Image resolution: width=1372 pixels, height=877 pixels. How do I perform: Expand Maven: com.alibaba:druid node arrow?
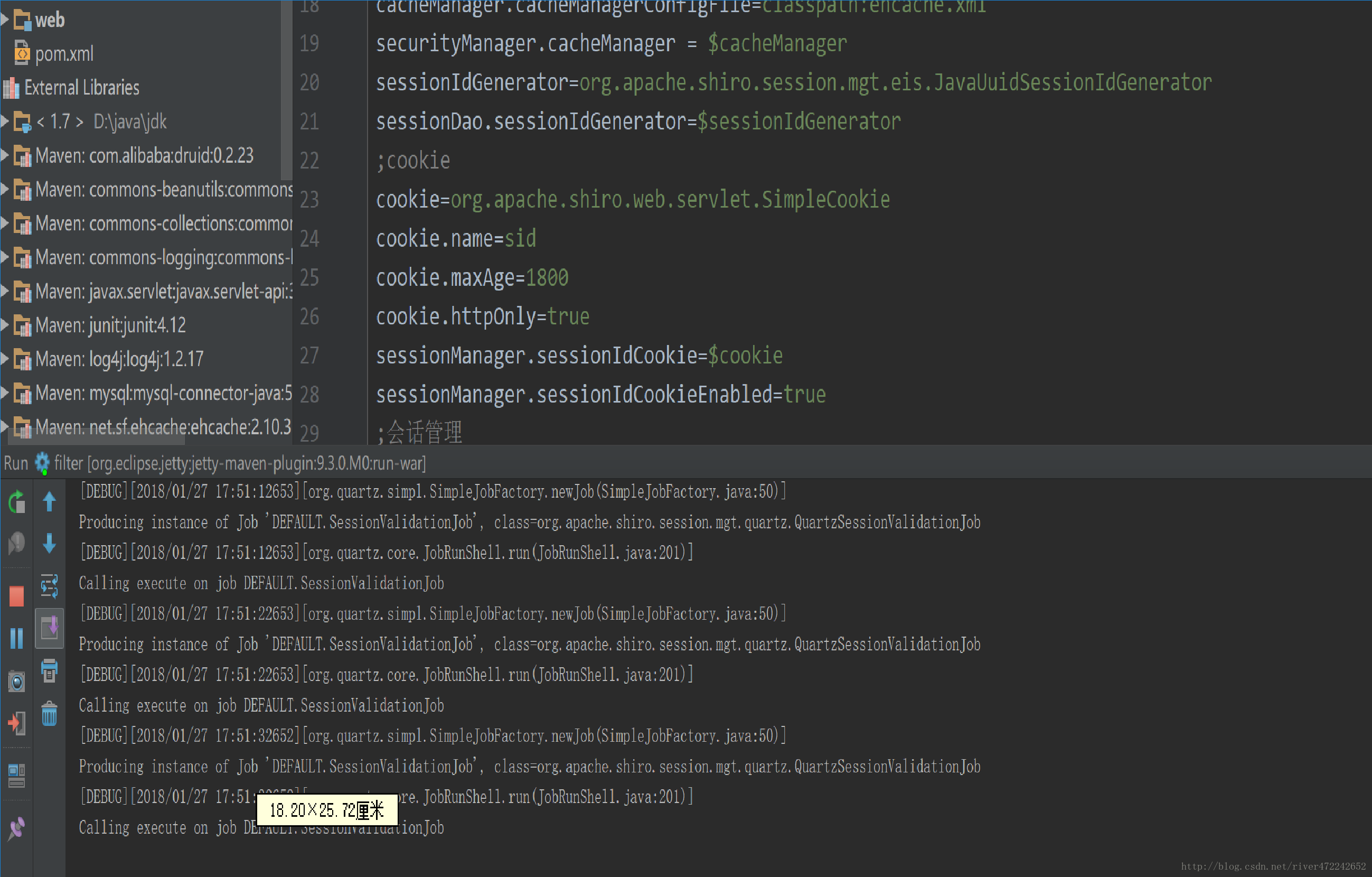(5, 155)
